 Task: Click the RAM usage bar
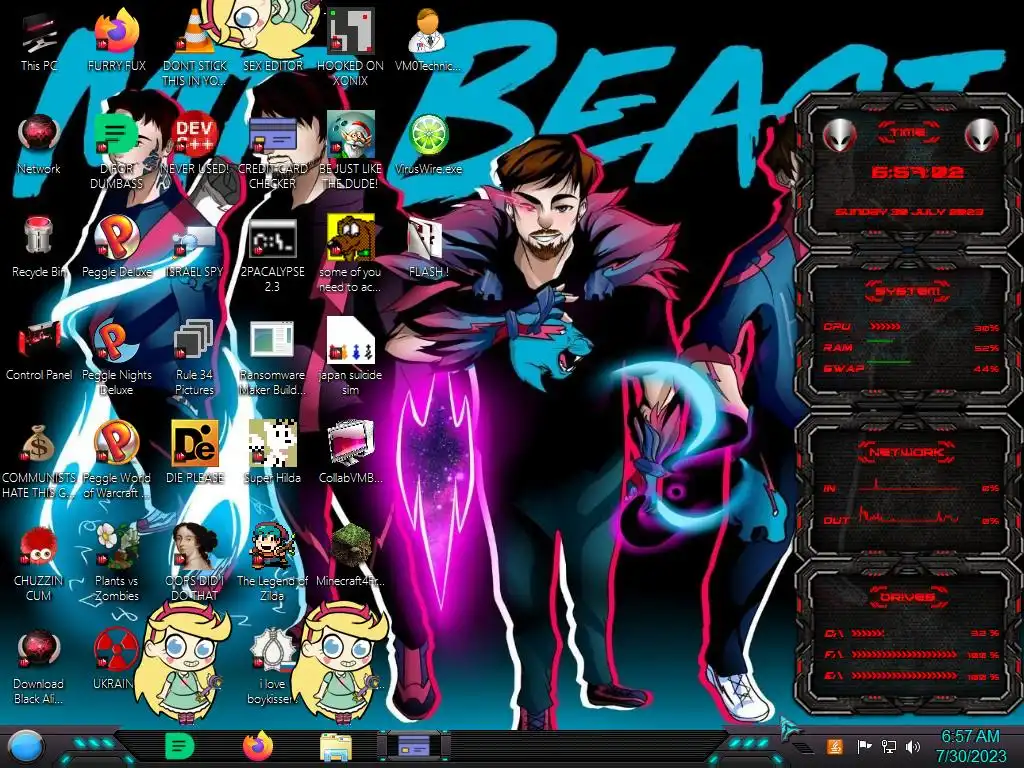tap(881, 341)
